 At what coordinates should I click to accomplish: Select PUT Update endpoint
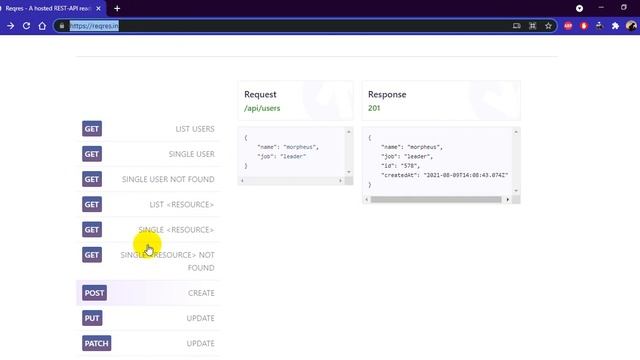click(x=148, y=318)
